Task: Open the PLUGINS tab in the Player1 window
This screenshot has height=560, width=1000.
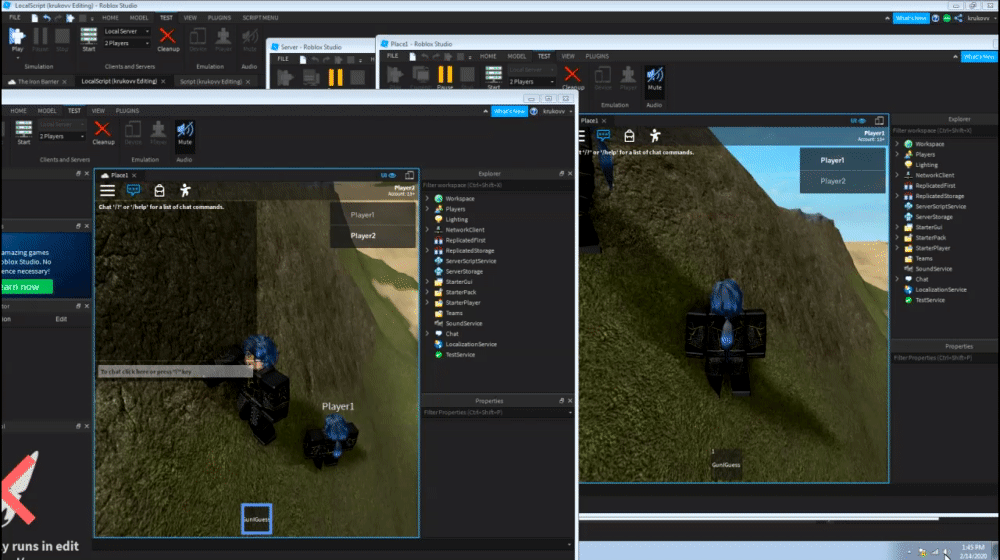Action: 597,56
